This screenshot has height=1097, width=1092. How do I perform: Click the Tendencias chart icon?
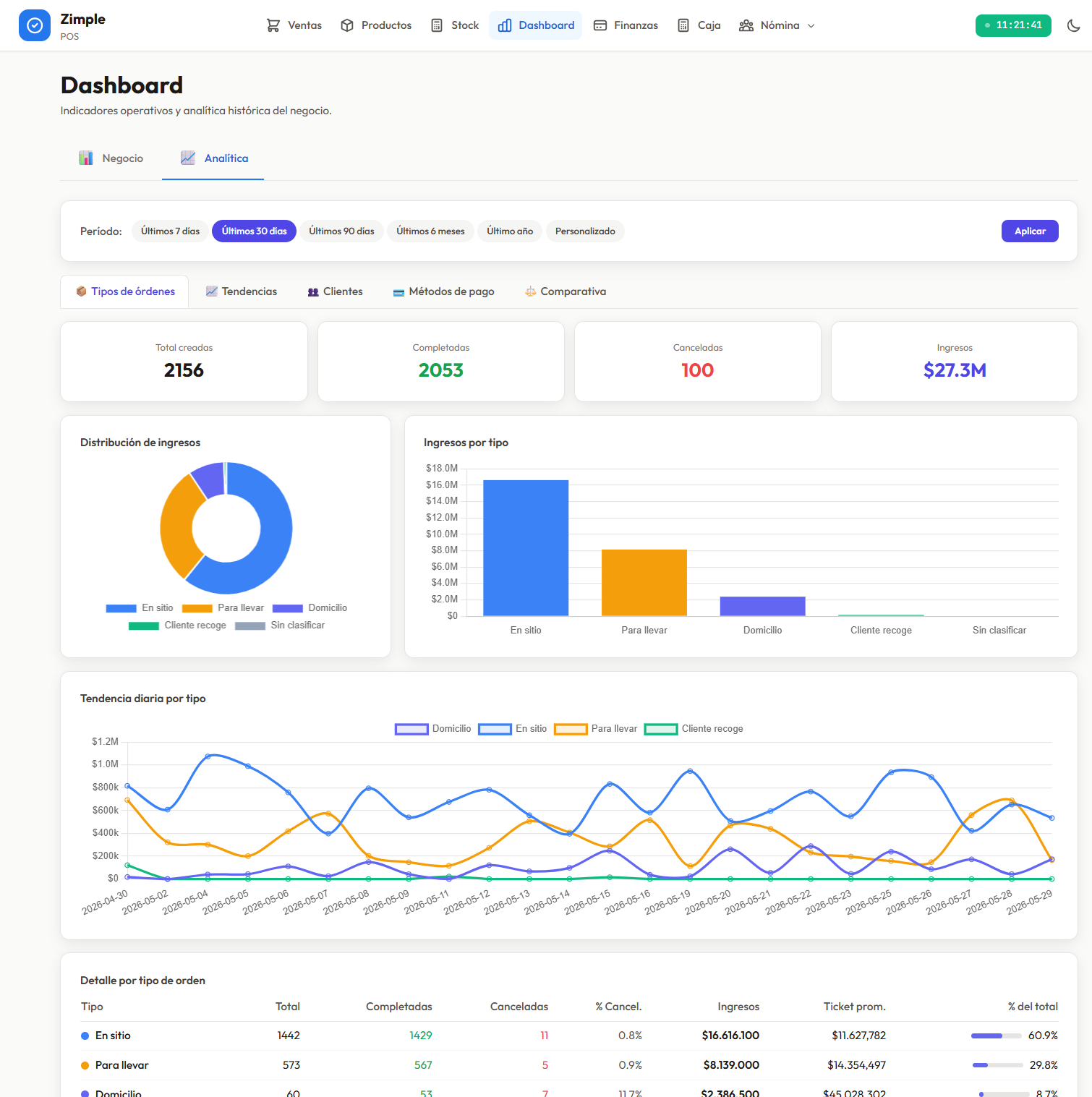pos(212,291)
